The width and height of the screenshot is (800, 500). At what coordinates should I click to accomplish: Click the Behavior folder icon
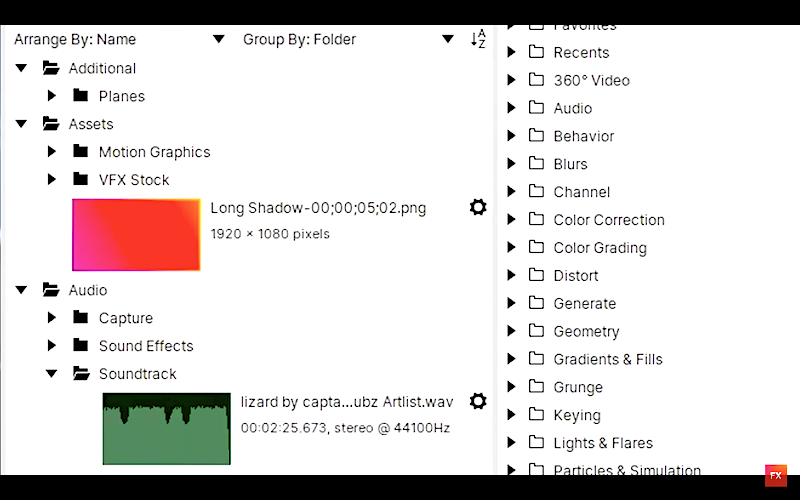pyautogui.click(x=536, y=135)
